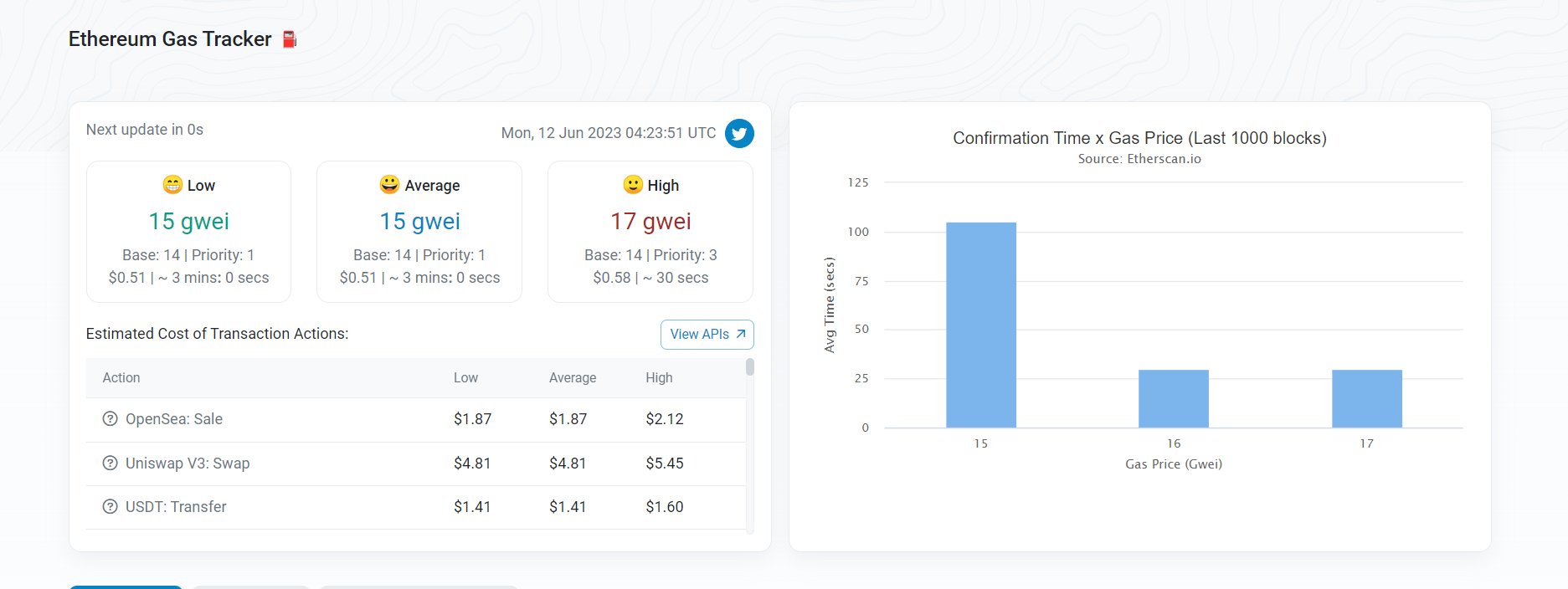Click the Ethereum Gas Tracker heading
Viewport: 1568px width, 589px height.
coord(170,39)
